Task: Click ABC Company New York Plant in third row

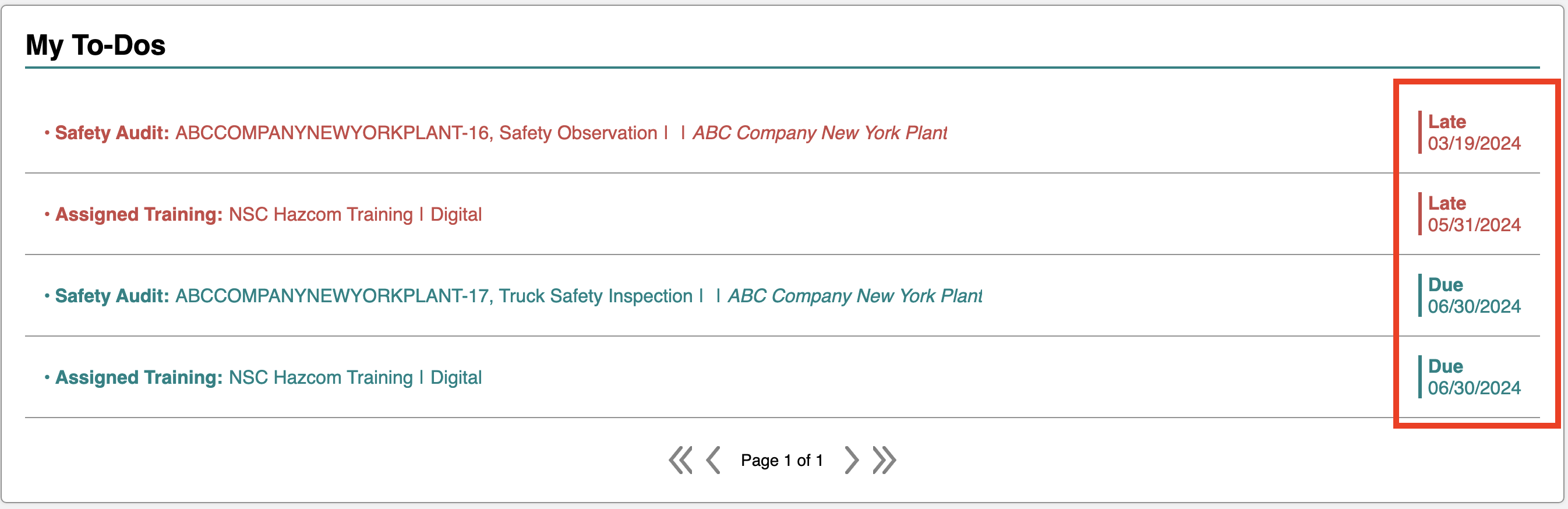Action: tap(855, 296)
